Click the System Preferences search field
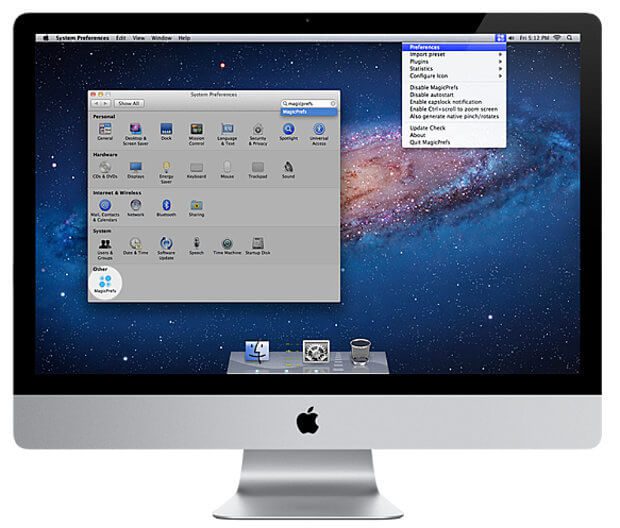Viewport: 620px width, 528px height. [x=309, y=103]
